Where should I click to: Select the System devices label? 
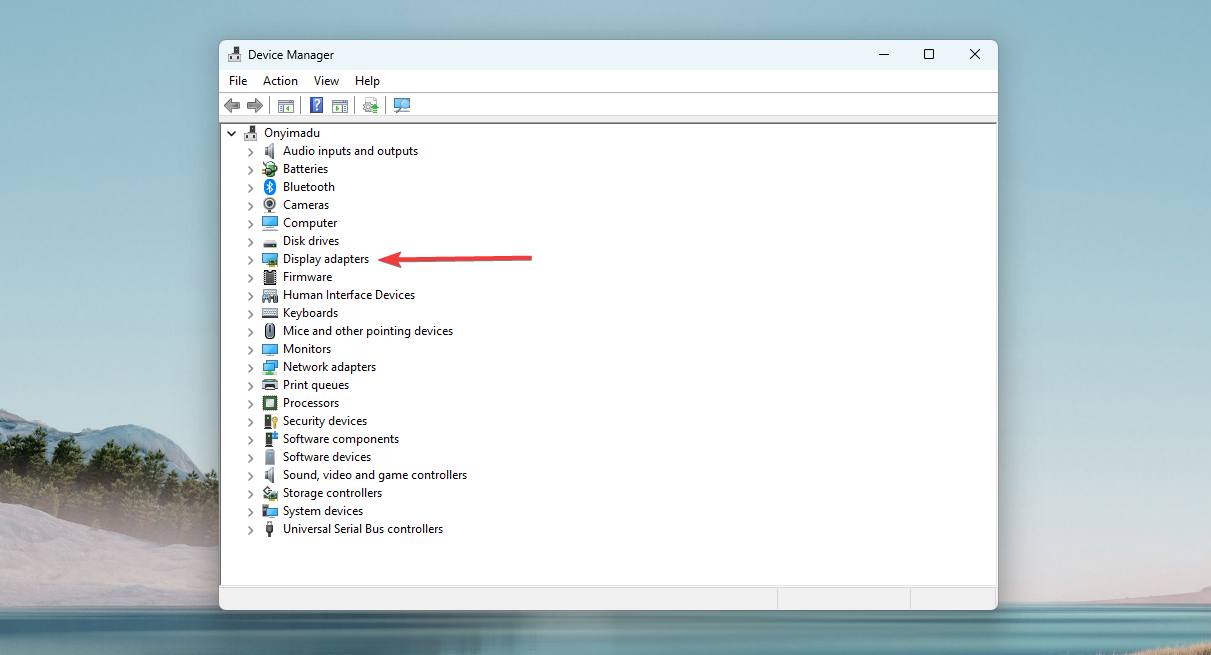point(323,511)
